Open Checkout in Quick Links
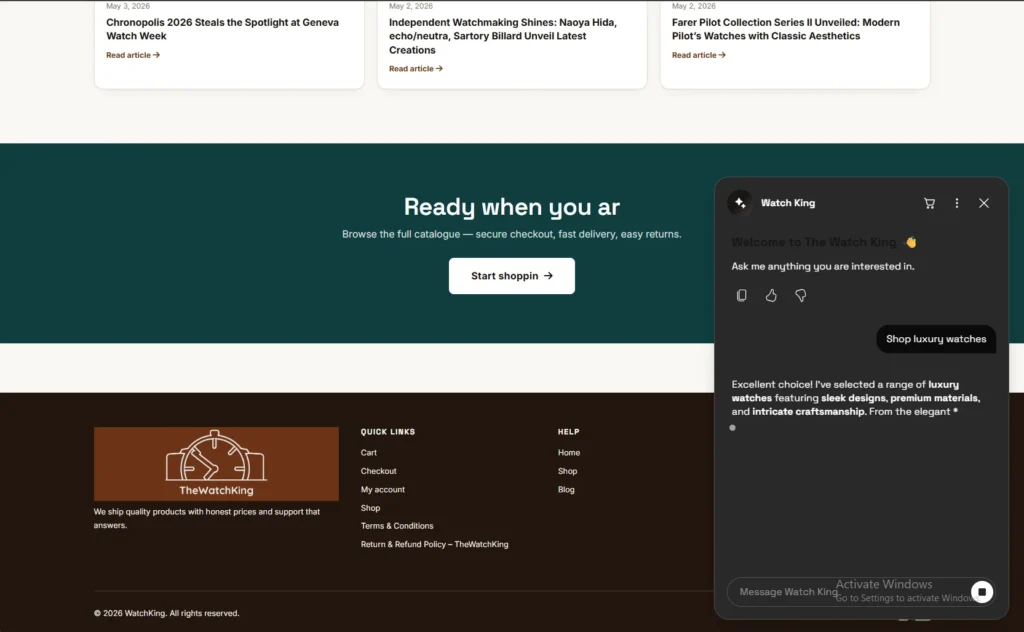The width and height of the screenshot is (1024, 632). [x=378, y=471]
